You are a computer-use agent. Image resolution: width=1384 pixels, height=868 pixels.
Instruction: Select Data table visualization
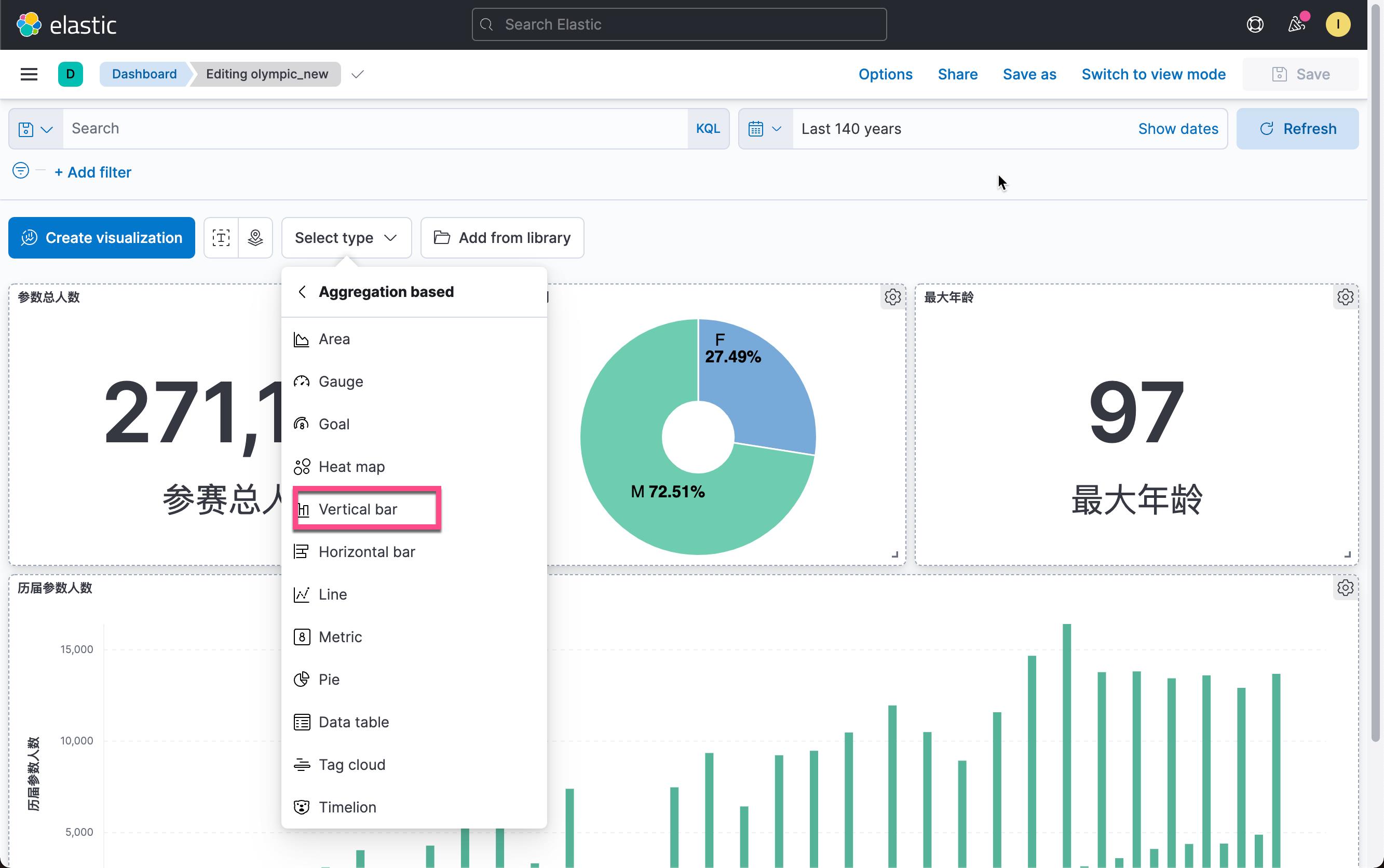click(414, 722)
